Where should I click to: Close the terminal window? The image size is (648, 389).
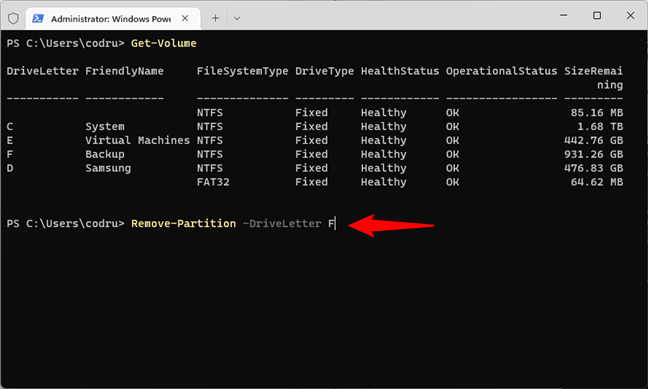click(x=630, y=15)
